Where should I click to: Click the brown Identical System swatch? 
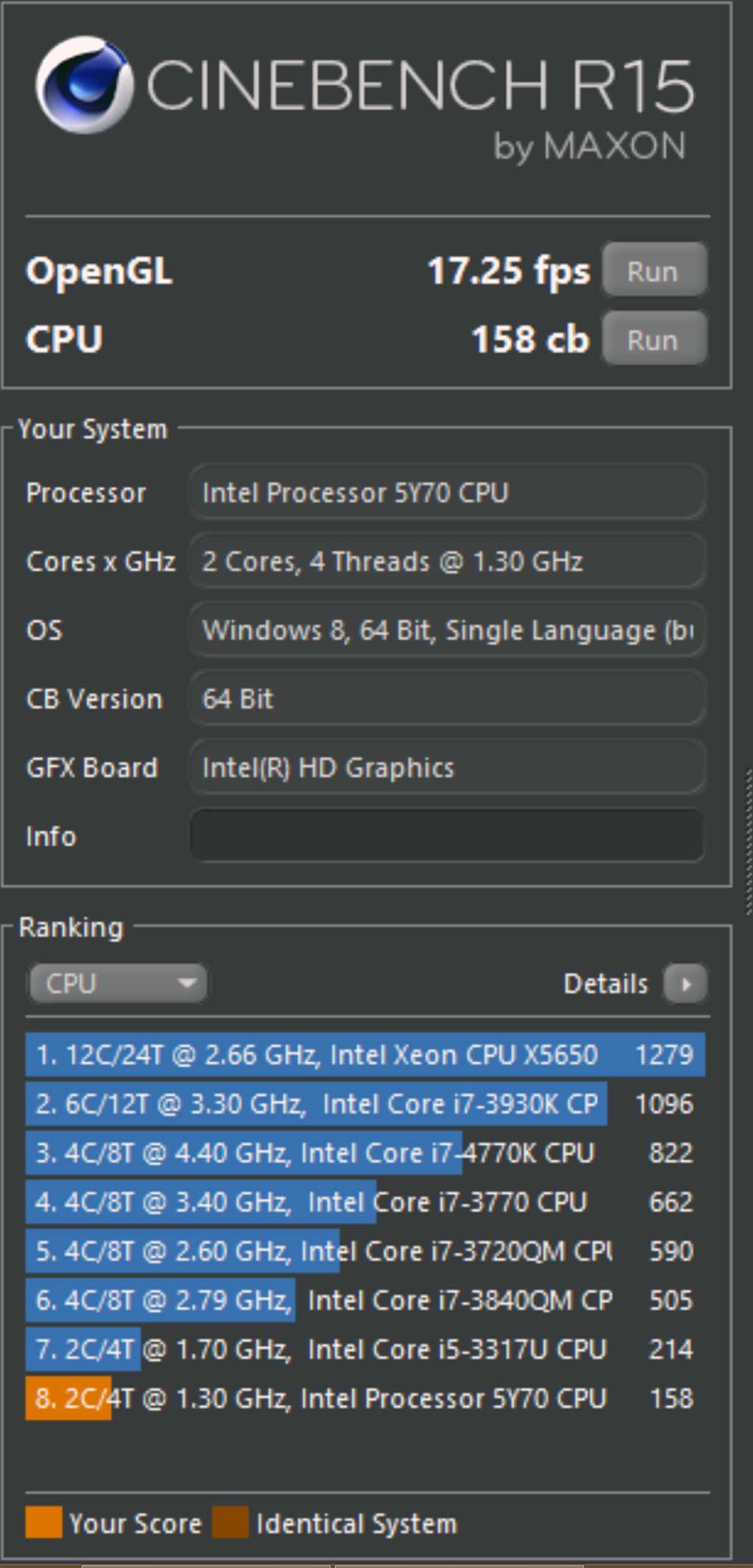click(x=230, y=1522)
